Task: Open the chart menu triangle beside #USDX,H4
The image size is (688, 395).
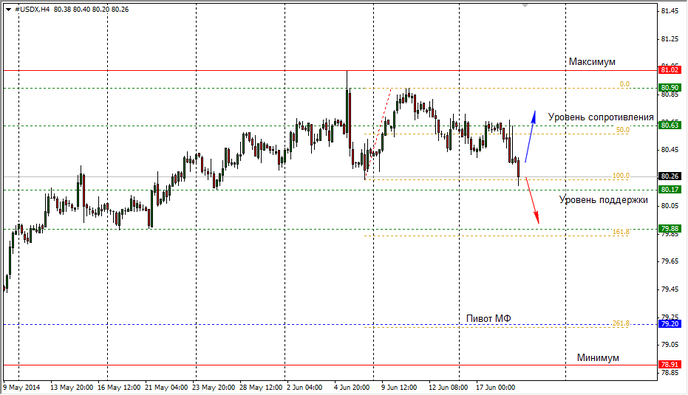Action: pos(8,9)
